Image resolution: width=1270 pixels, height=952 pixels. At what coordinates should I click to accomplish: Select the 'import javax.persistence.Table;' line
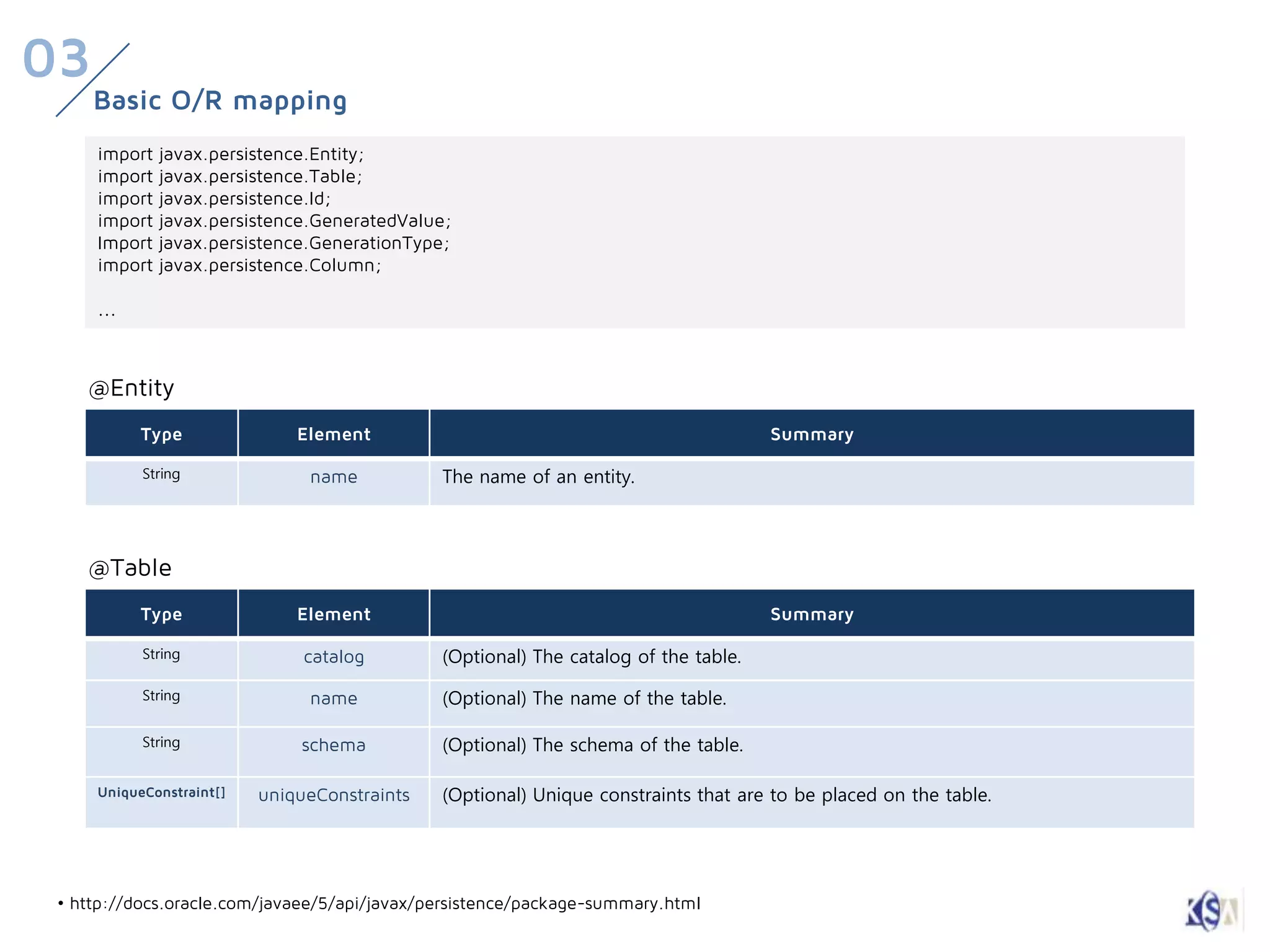(x=230, y=177)
